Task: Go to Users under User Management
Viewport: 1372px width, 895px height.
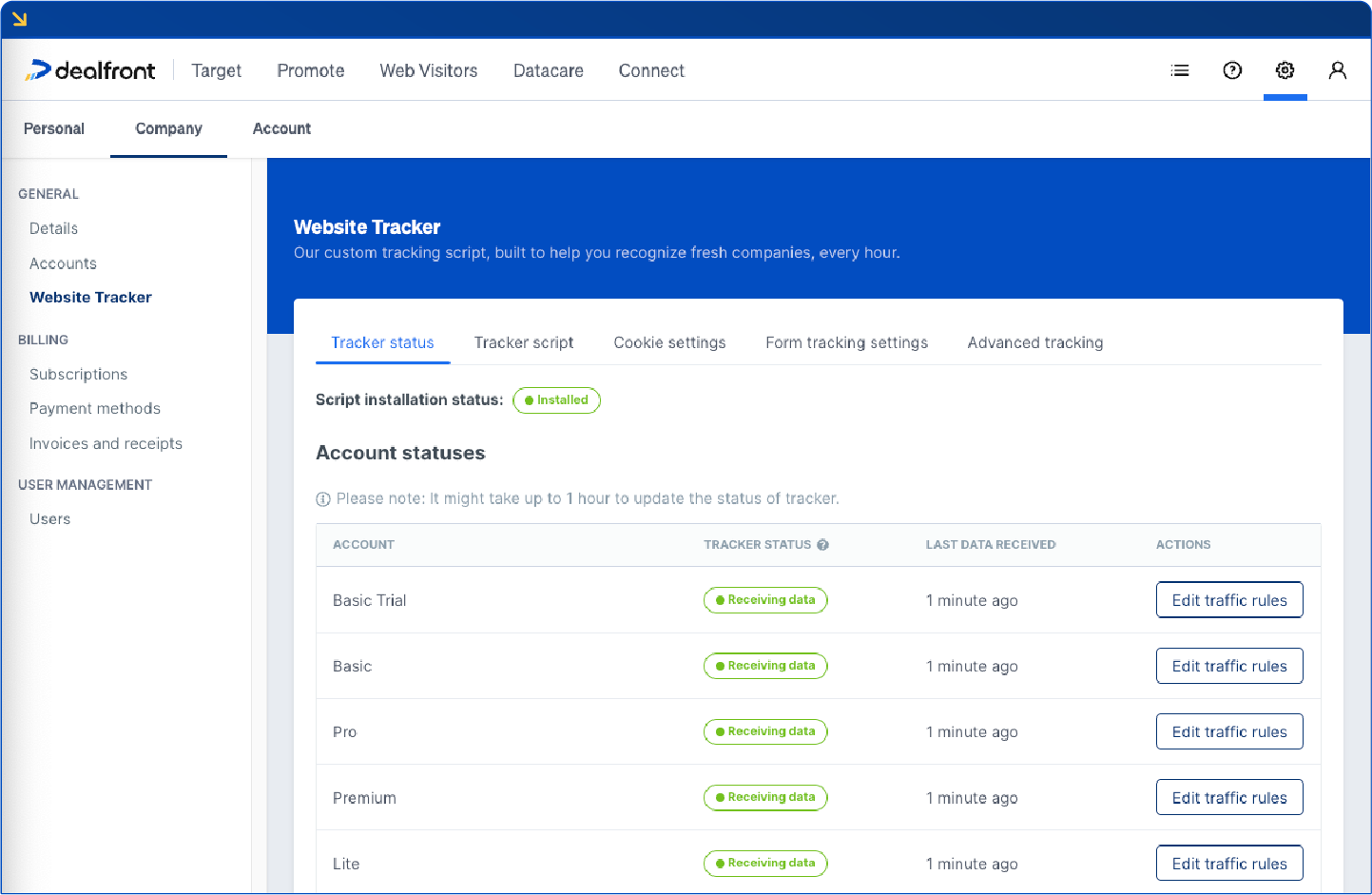Action: (x=49, y=518)
